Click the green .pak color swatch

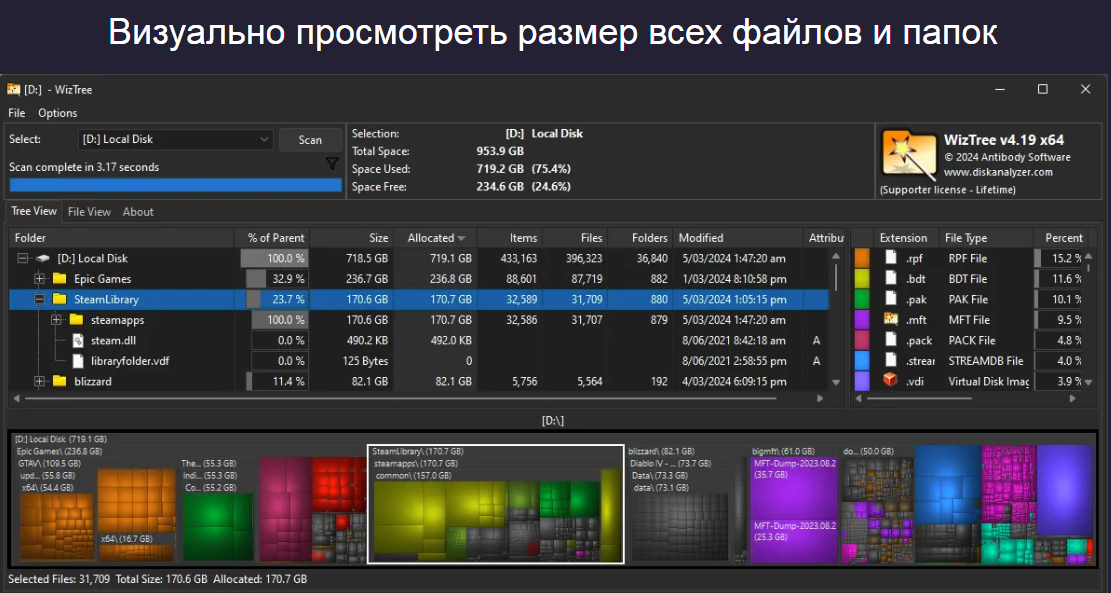click(862, 299)
